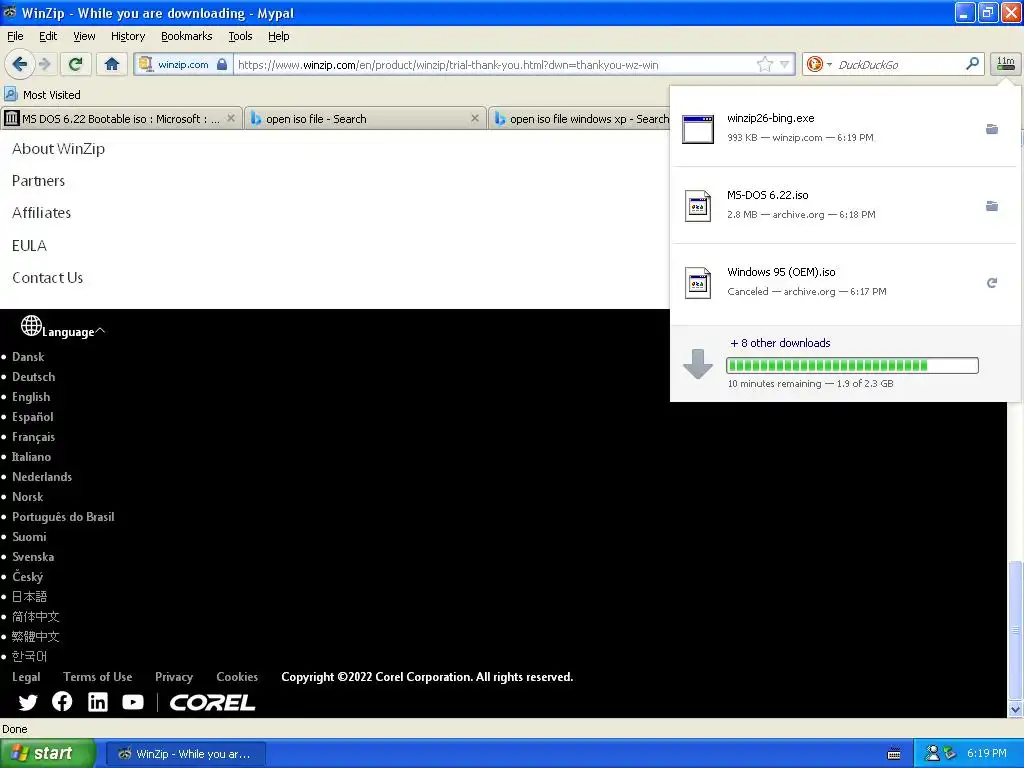This screenshot has height=768, width=1024.
Task: Open the History menu
Action: click(x=128, y=36)
